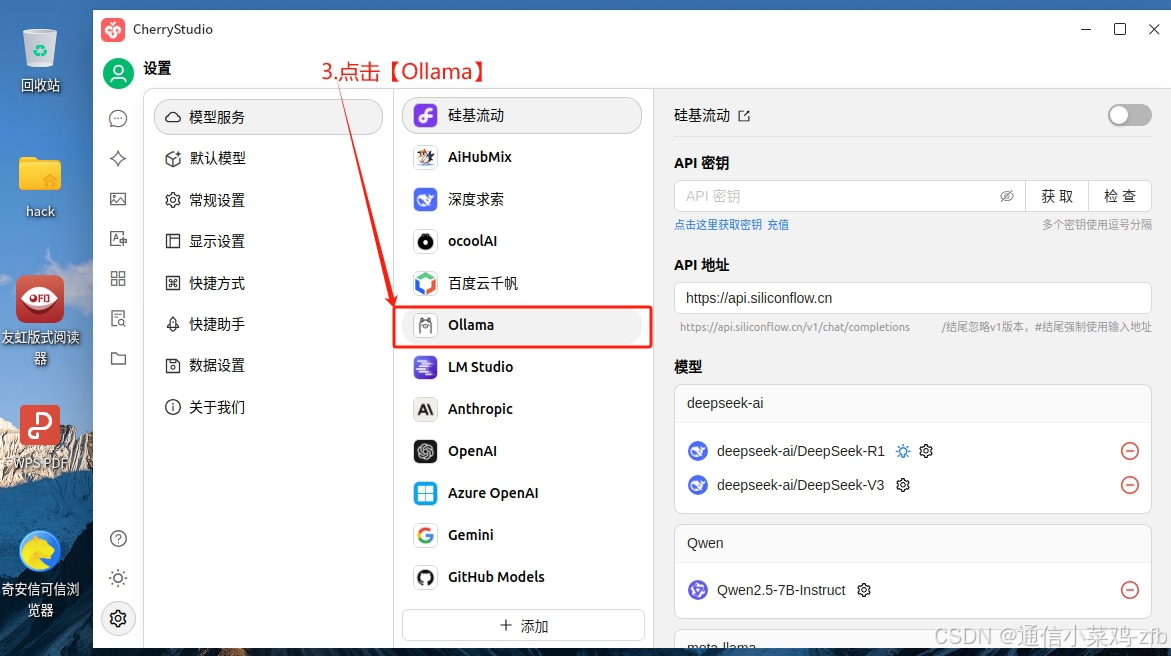
Task: Select the AiHubMix provider
Action: pos(521,157)
